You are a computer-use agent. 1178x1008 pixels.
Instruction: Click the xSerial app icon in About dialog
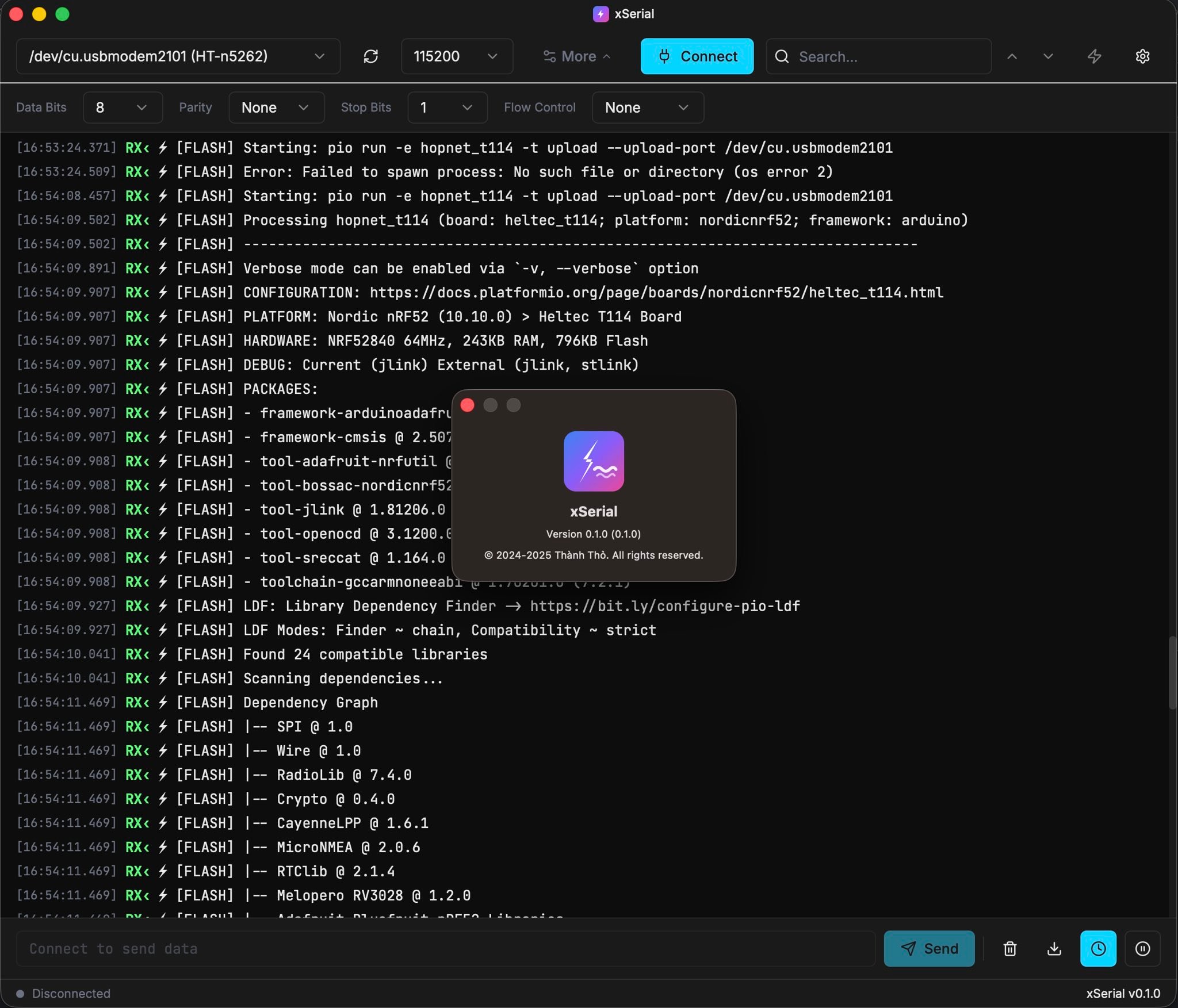coord(594,461)
